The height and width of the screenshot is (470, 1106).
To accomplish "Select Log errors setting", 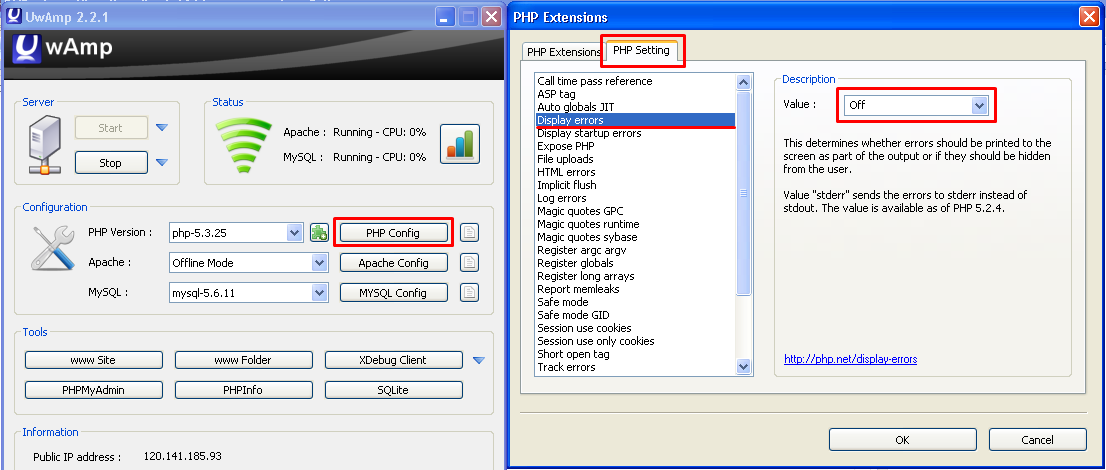I will point(635,198).
